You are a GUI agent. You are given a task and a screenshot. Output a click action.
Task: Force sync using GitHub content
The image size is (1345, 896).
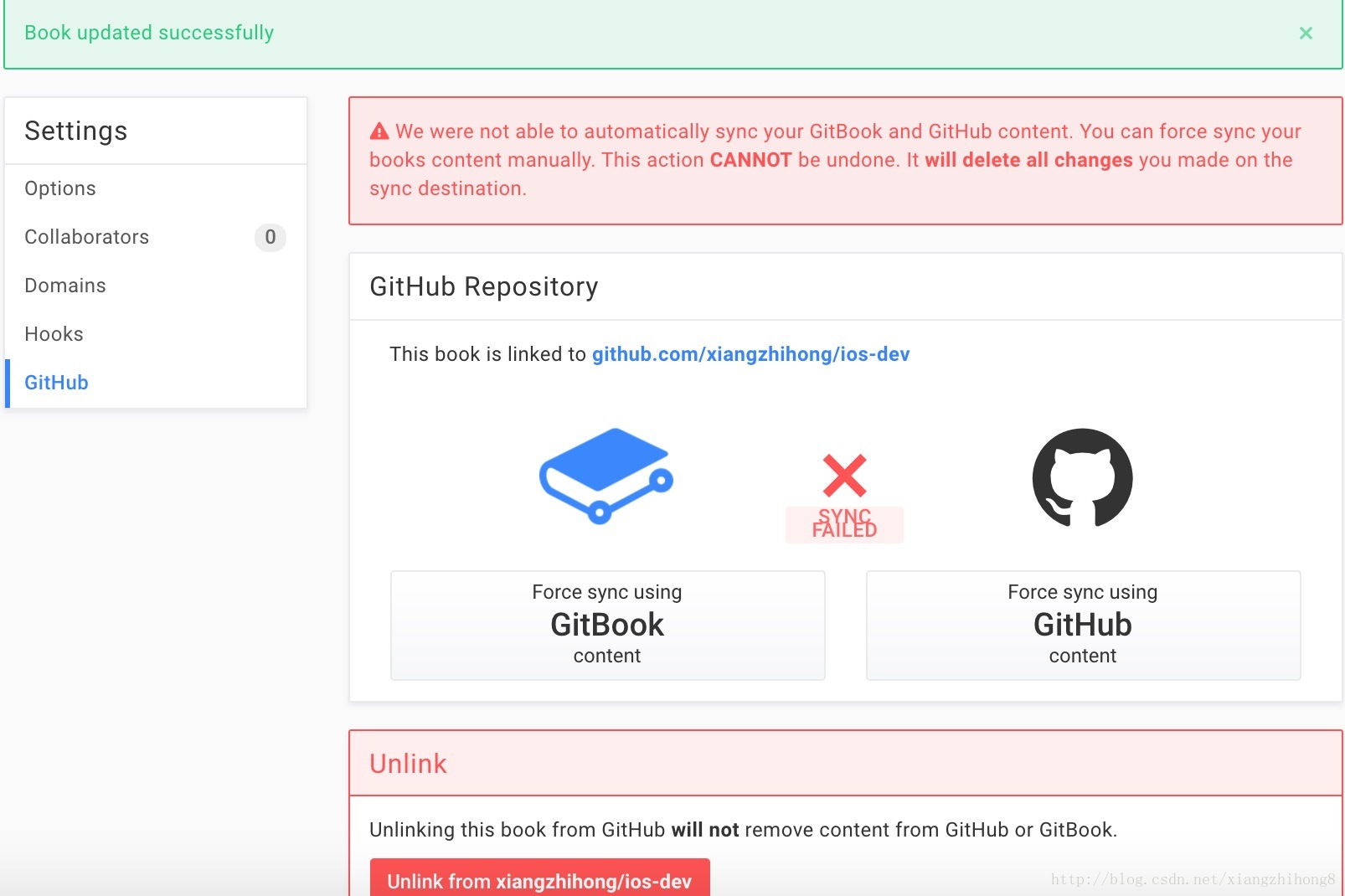tap(1083, 625)
